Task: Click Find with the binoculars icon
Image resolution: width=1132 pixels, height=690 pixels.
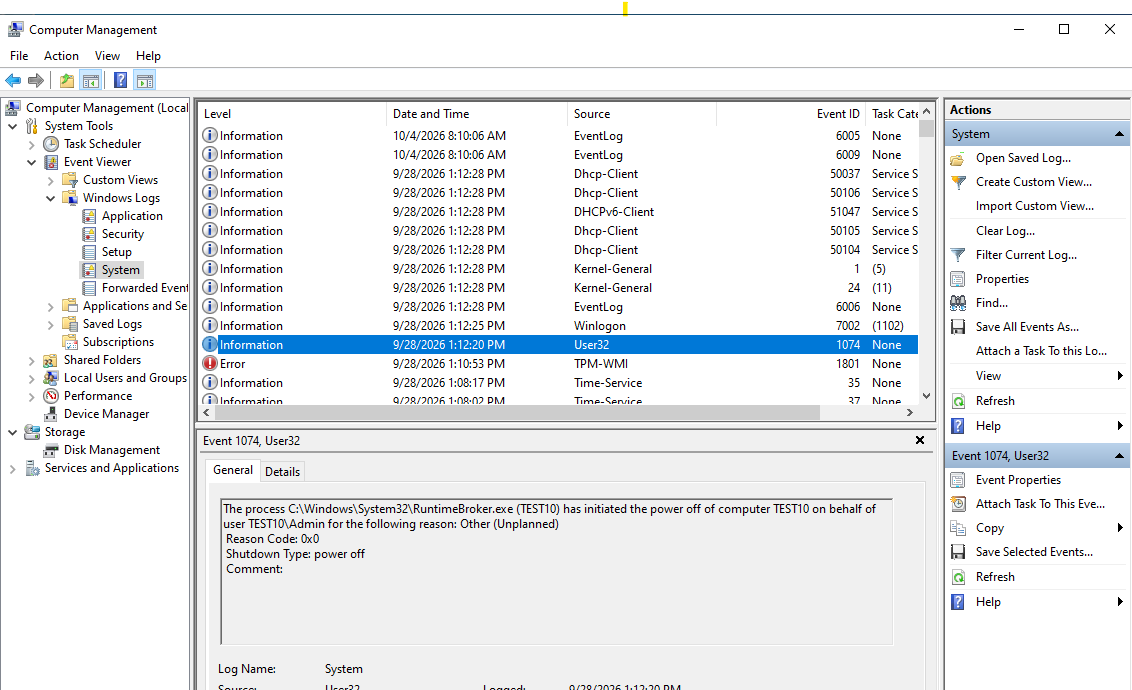Action: point(991,302)
